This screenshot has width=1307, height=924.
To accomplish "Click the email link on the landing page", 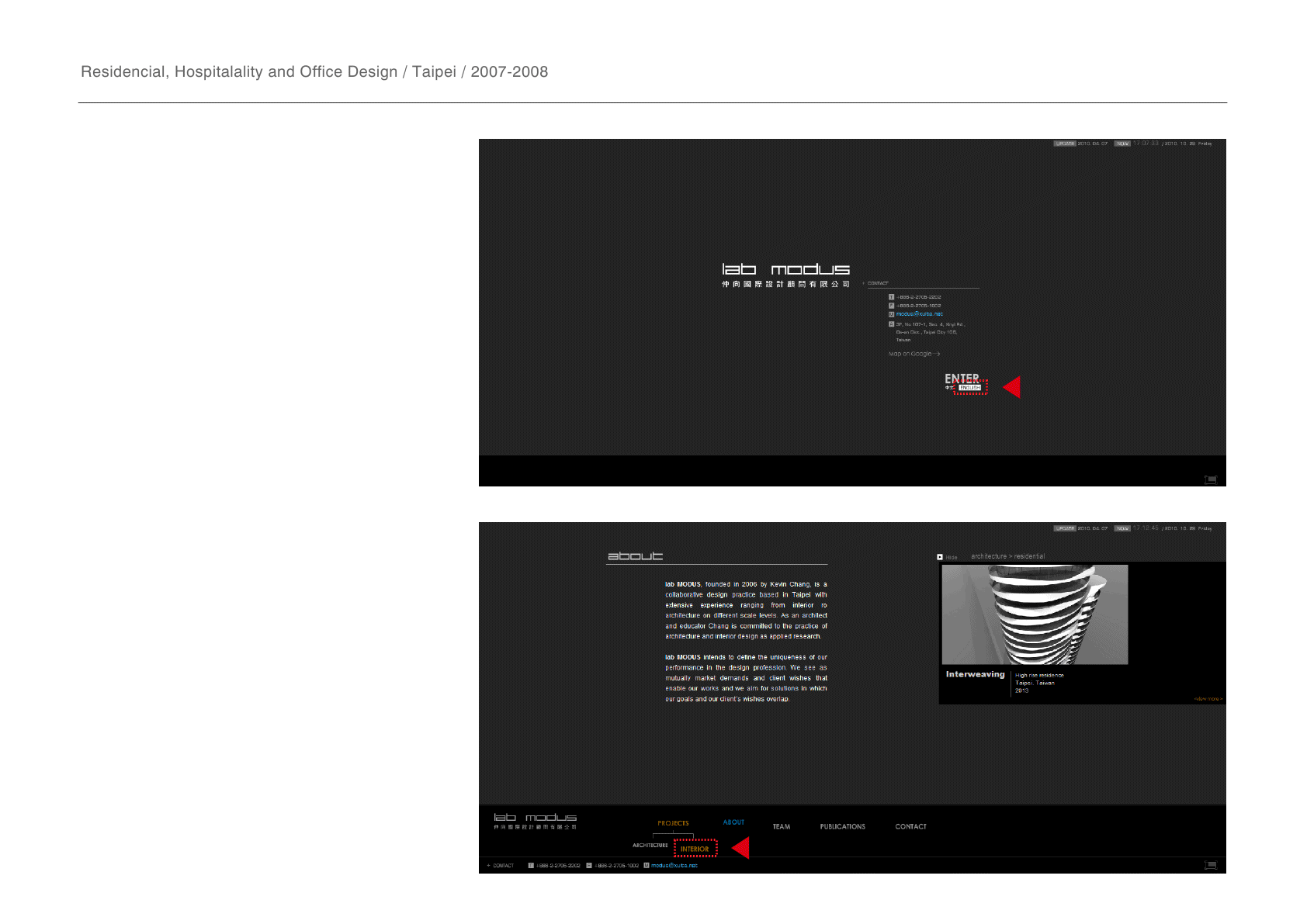I will click(x=920, y=314).
